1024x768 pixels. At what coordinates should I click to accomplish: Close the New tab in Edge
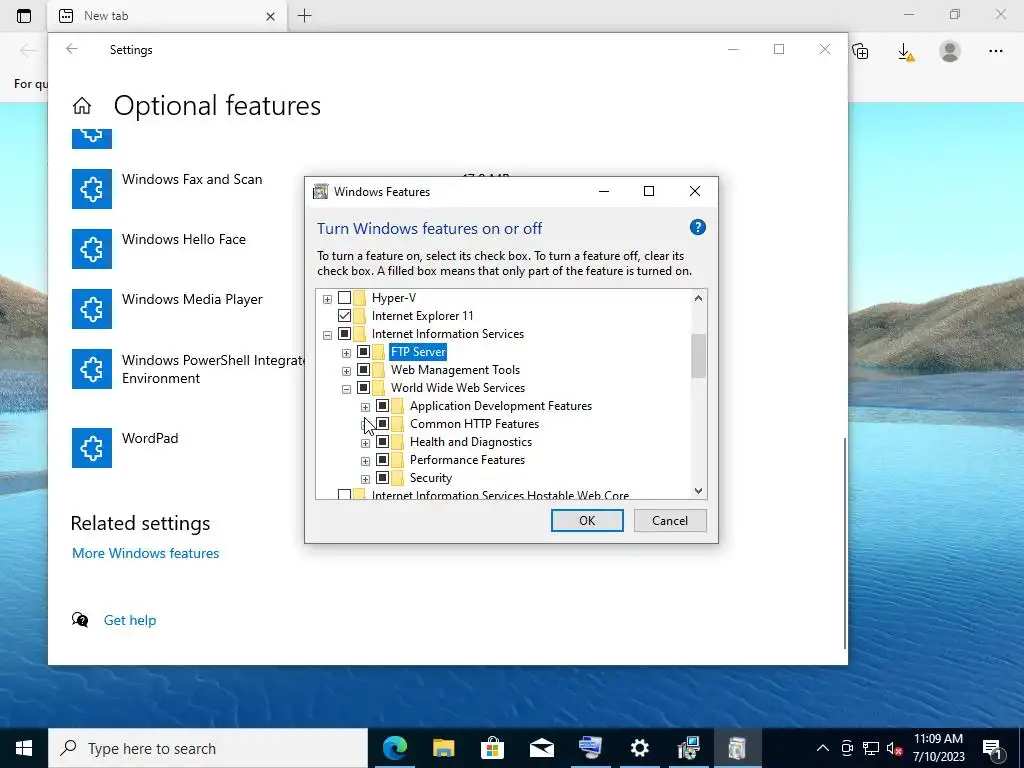click(270, 16)
